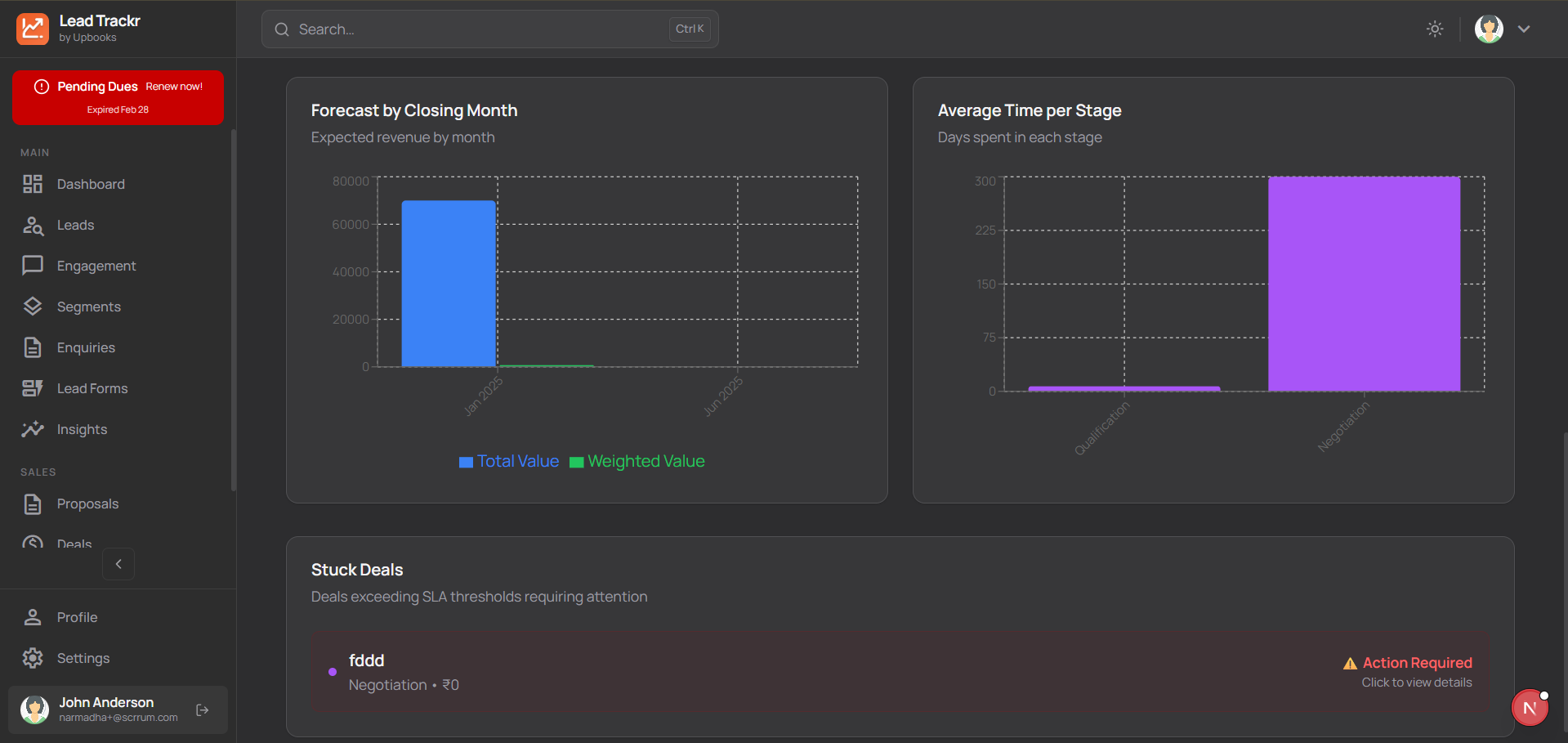The image size is (1568, 743).
Task: Select the Insights analytics icon
Action: click(33, 429)
